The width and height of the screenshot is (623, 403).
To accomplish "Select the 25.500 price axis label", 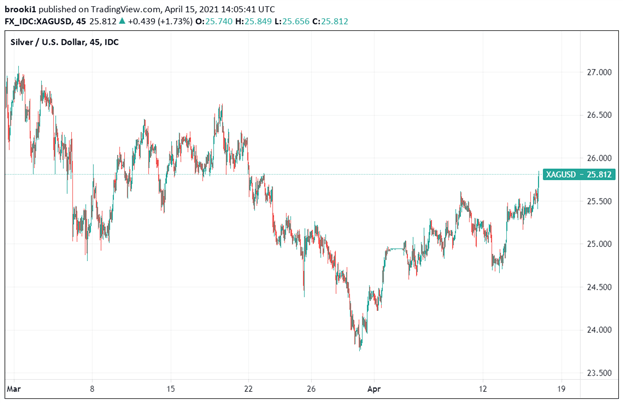I will [x=599, y=202].
